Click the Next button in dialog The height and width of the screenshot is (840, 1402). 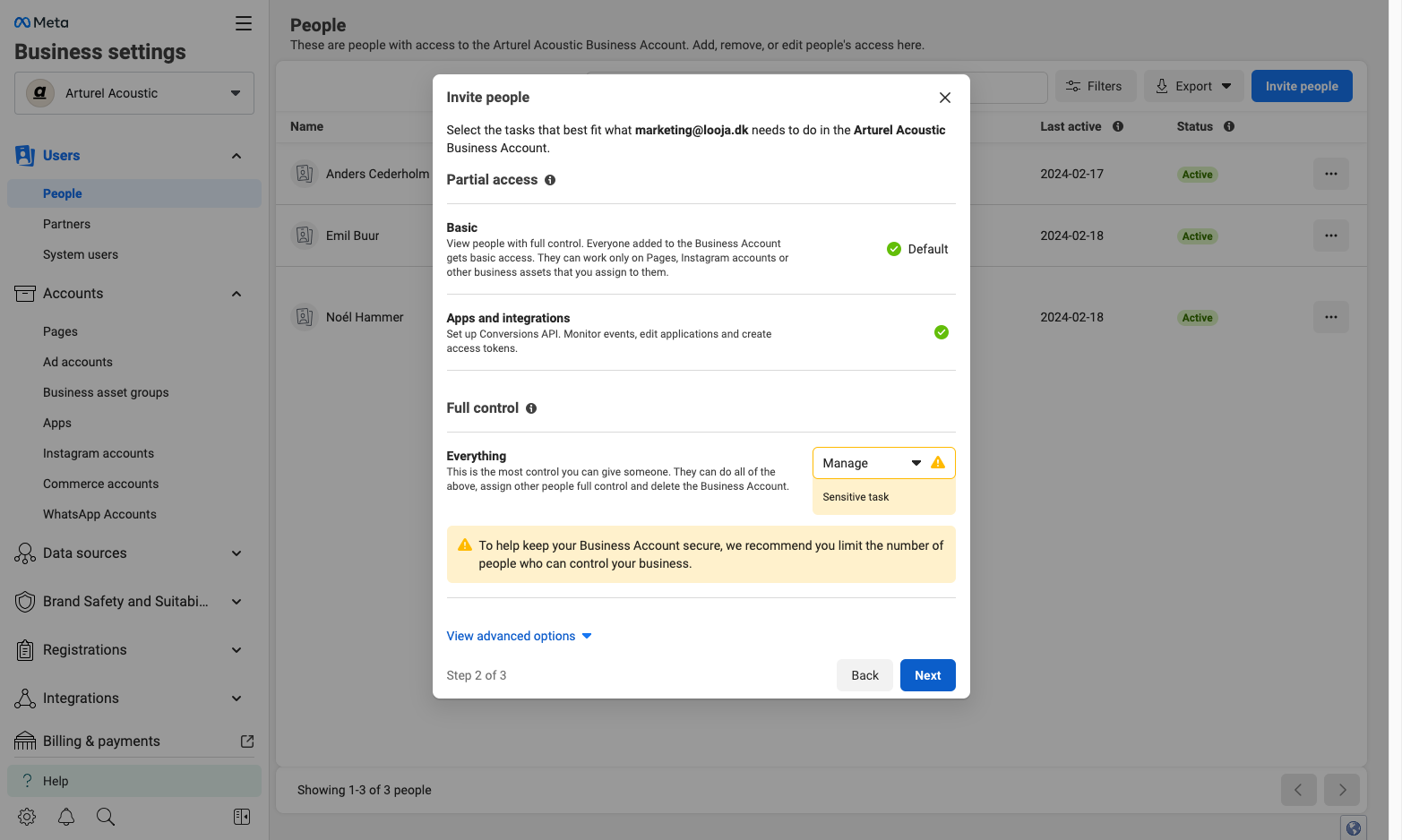[928, 675]
